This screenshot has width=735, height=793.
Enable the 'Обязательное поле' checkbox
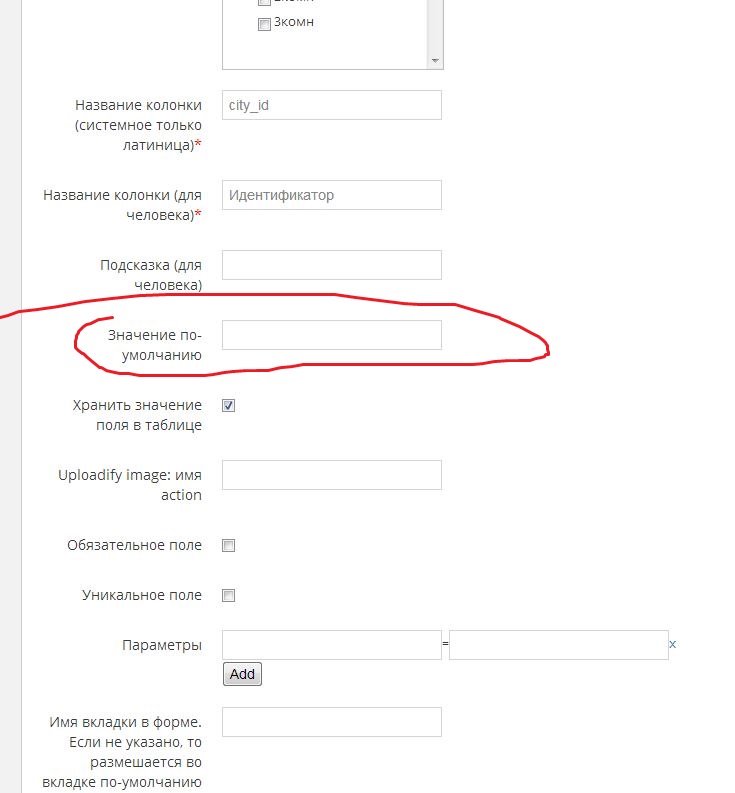click(x=228, y=546)
